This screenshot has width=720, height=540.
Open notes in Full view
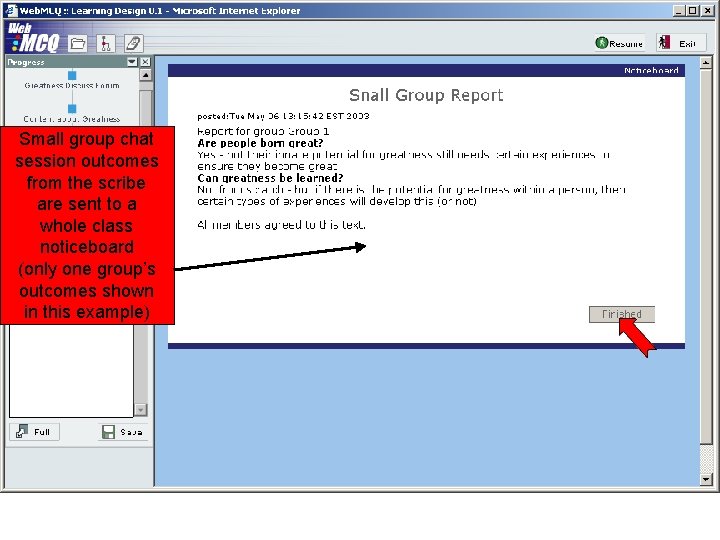click(34, 432)
